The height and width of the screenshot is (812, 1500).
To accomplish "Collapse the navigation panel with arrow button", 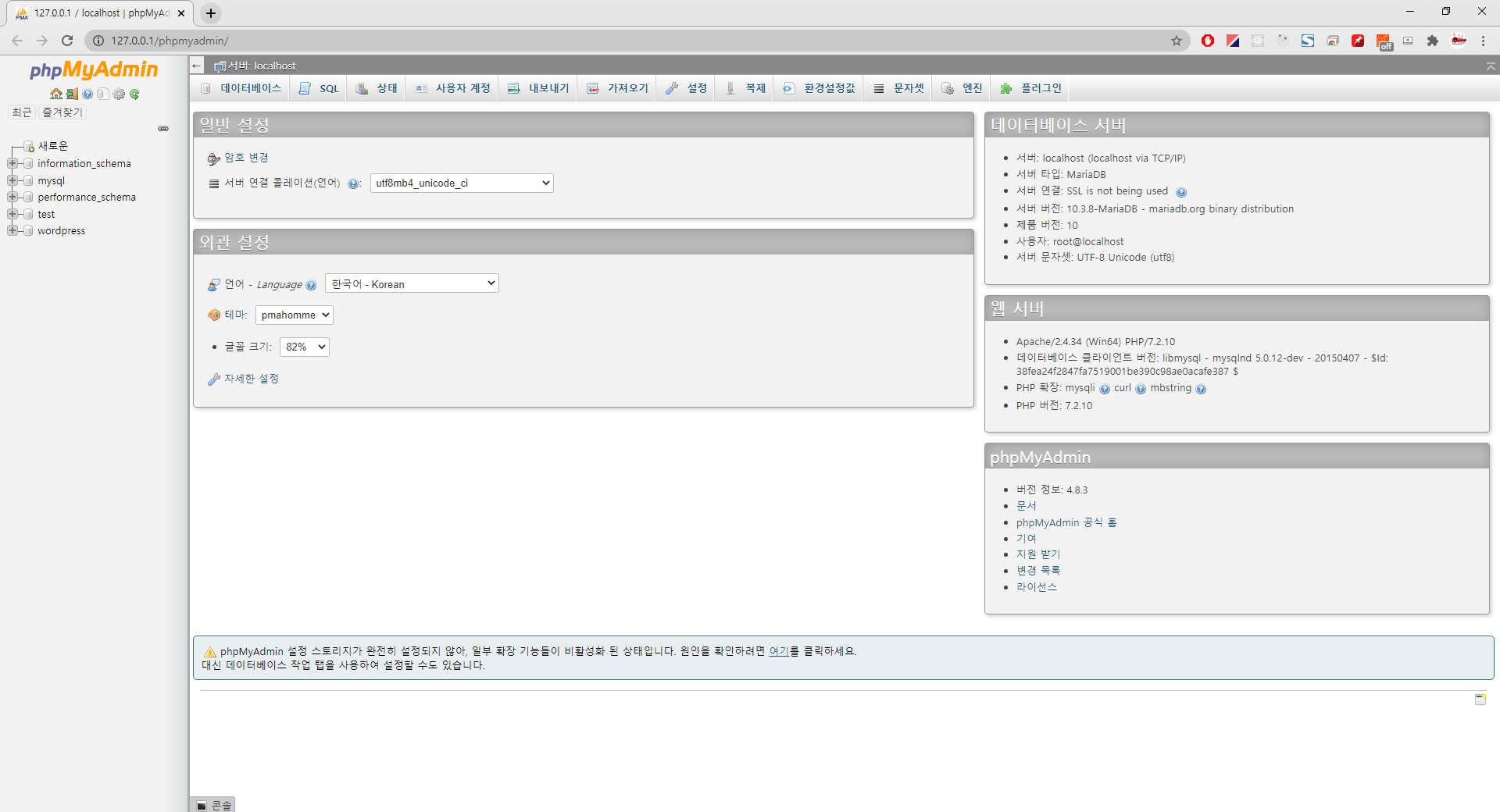I will click(x=197, y=66).
